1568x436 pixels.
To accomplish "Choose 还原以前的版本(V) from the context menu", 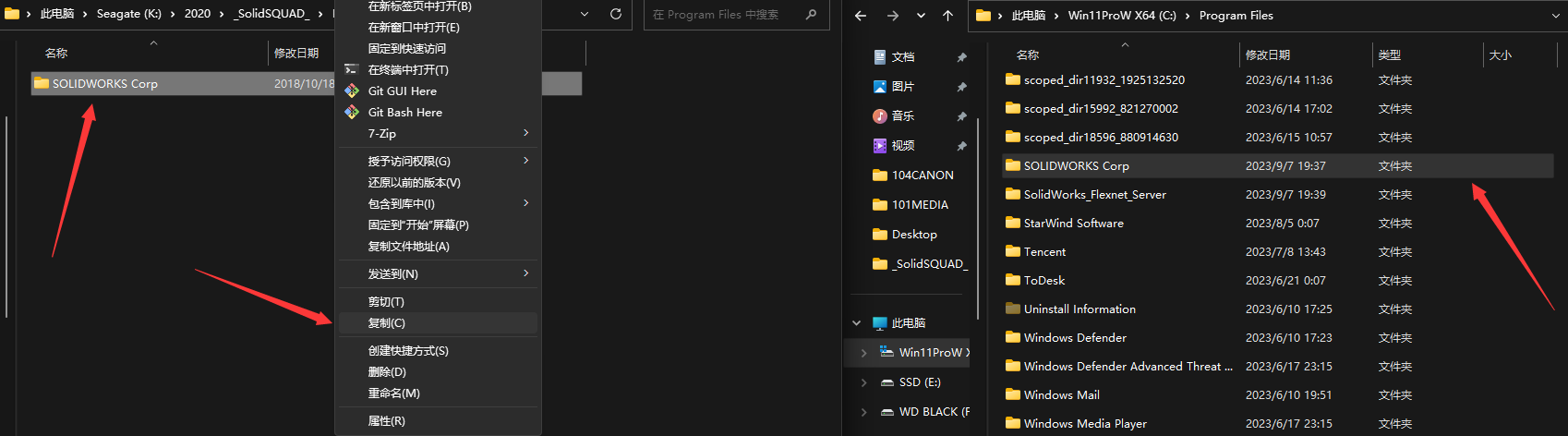I will click(x=438, y=182).
